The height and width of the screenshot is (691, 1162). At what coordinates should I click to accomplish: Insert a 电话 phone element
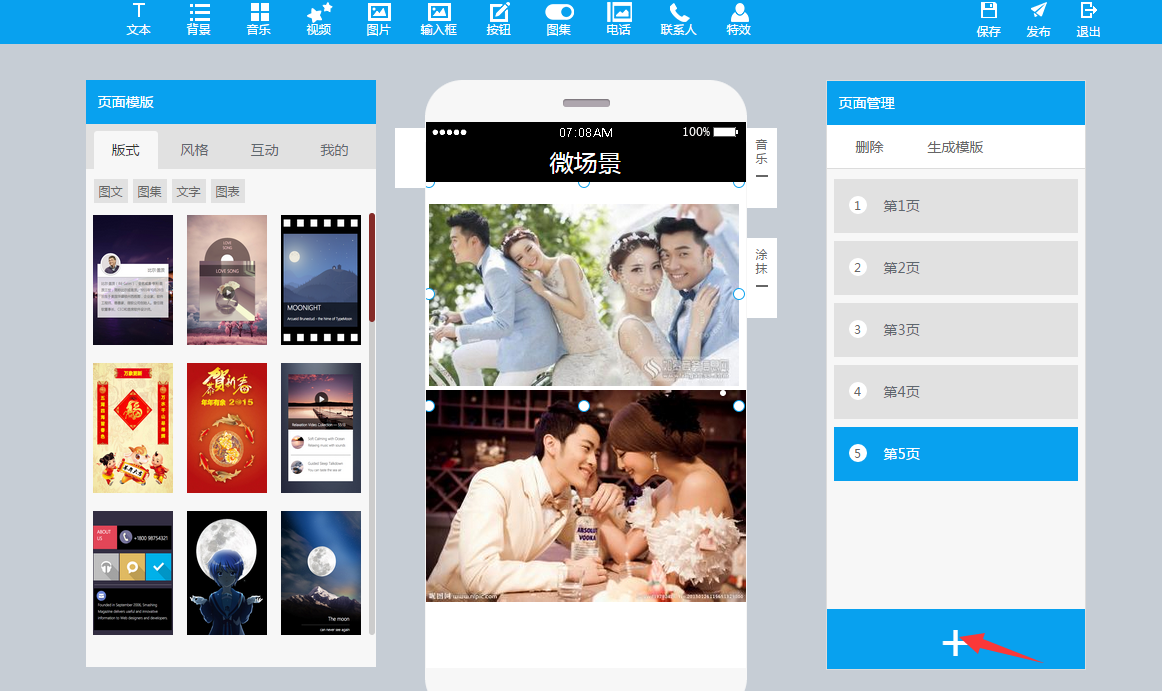[x=619, y=19]
